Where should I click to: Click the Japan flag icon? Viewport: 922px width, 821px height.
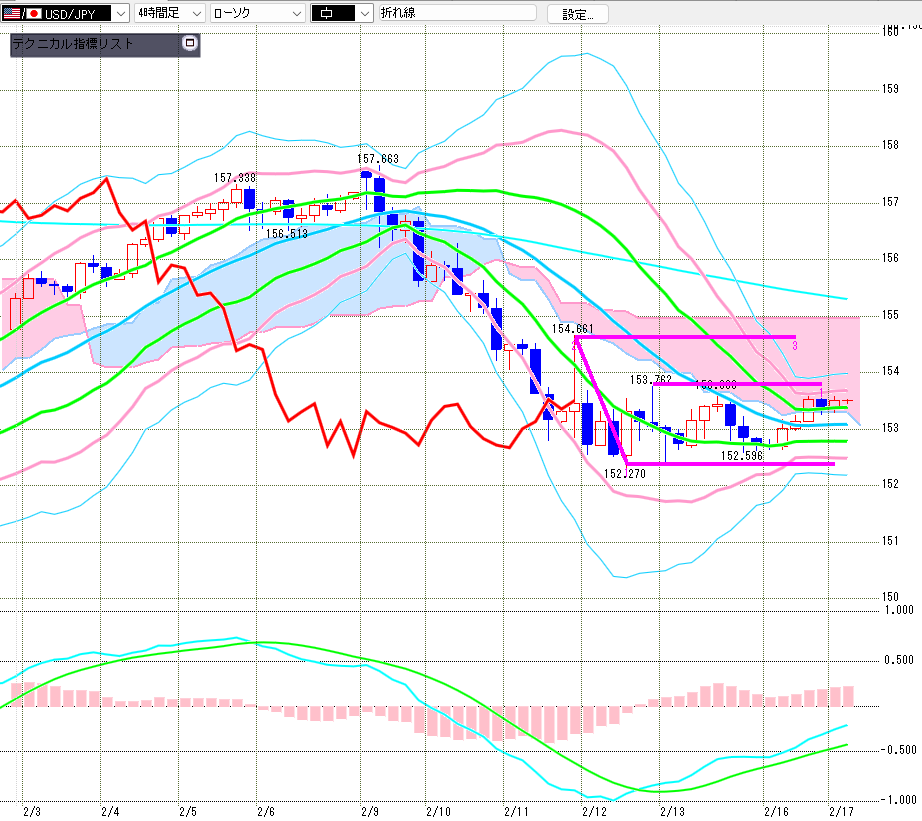pyautogui.click(x=33, y=14)
